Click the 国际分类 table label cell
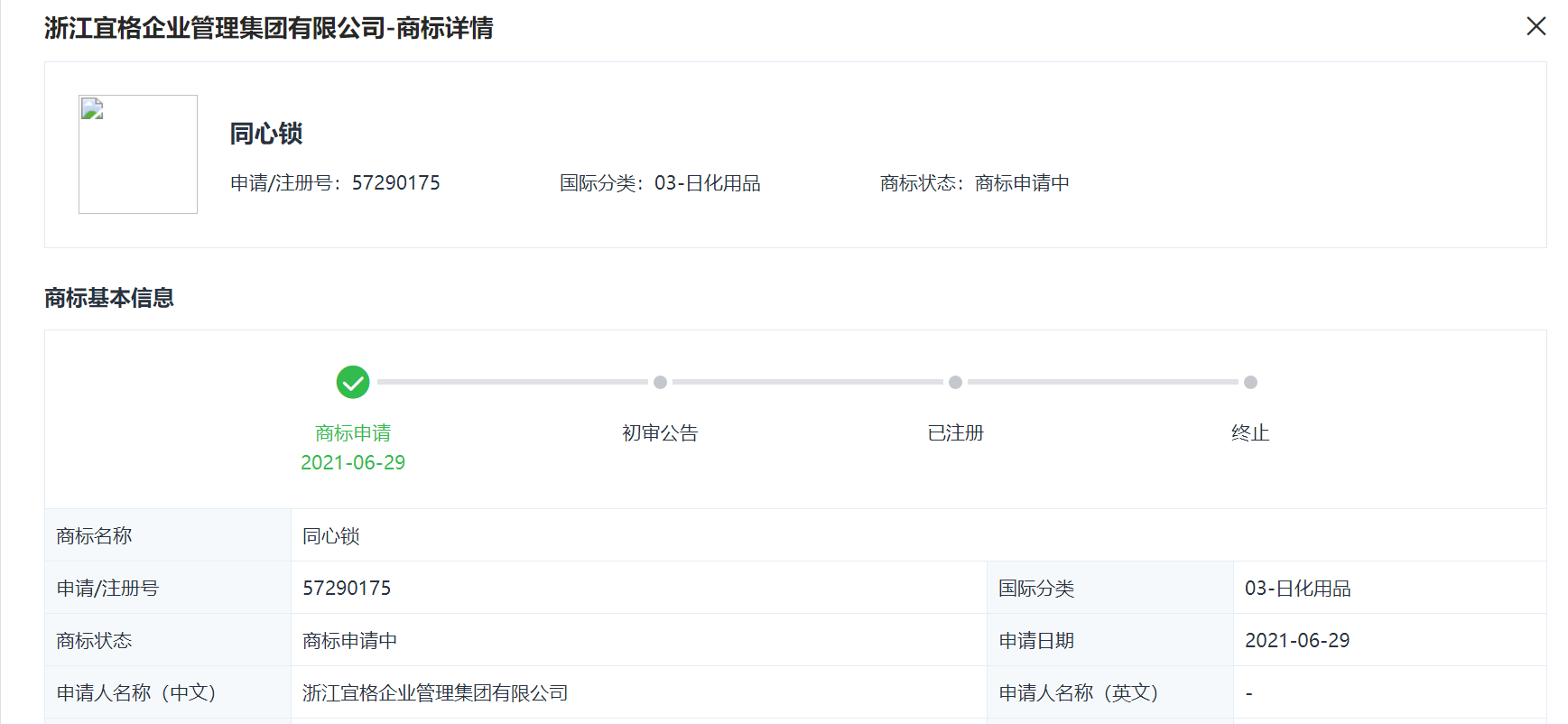Image resolution: width=1568 pixels, height=724 pixels. [x=1110, y=588]
